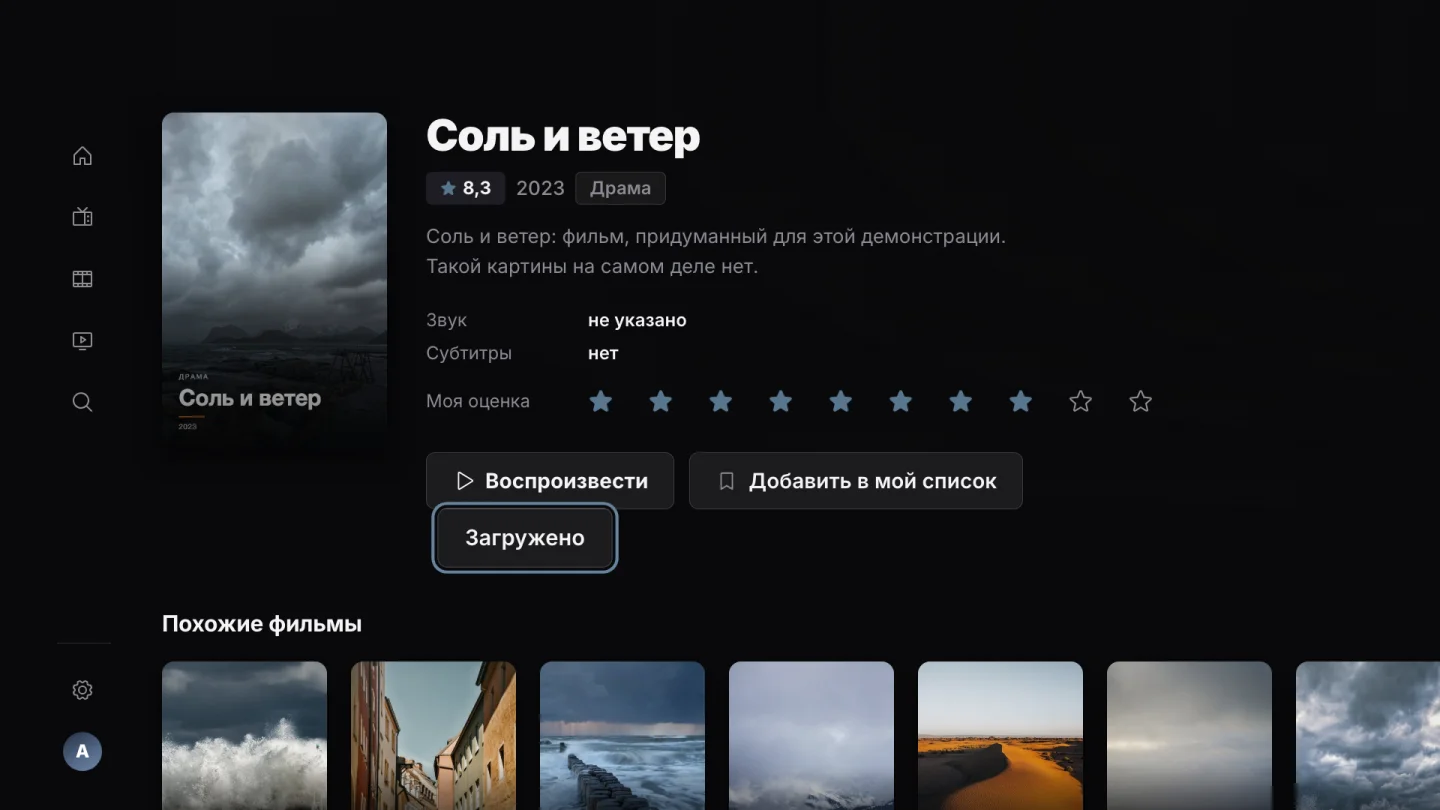
Task: Rate the film eight stars
Action: tap(1021, 401)
